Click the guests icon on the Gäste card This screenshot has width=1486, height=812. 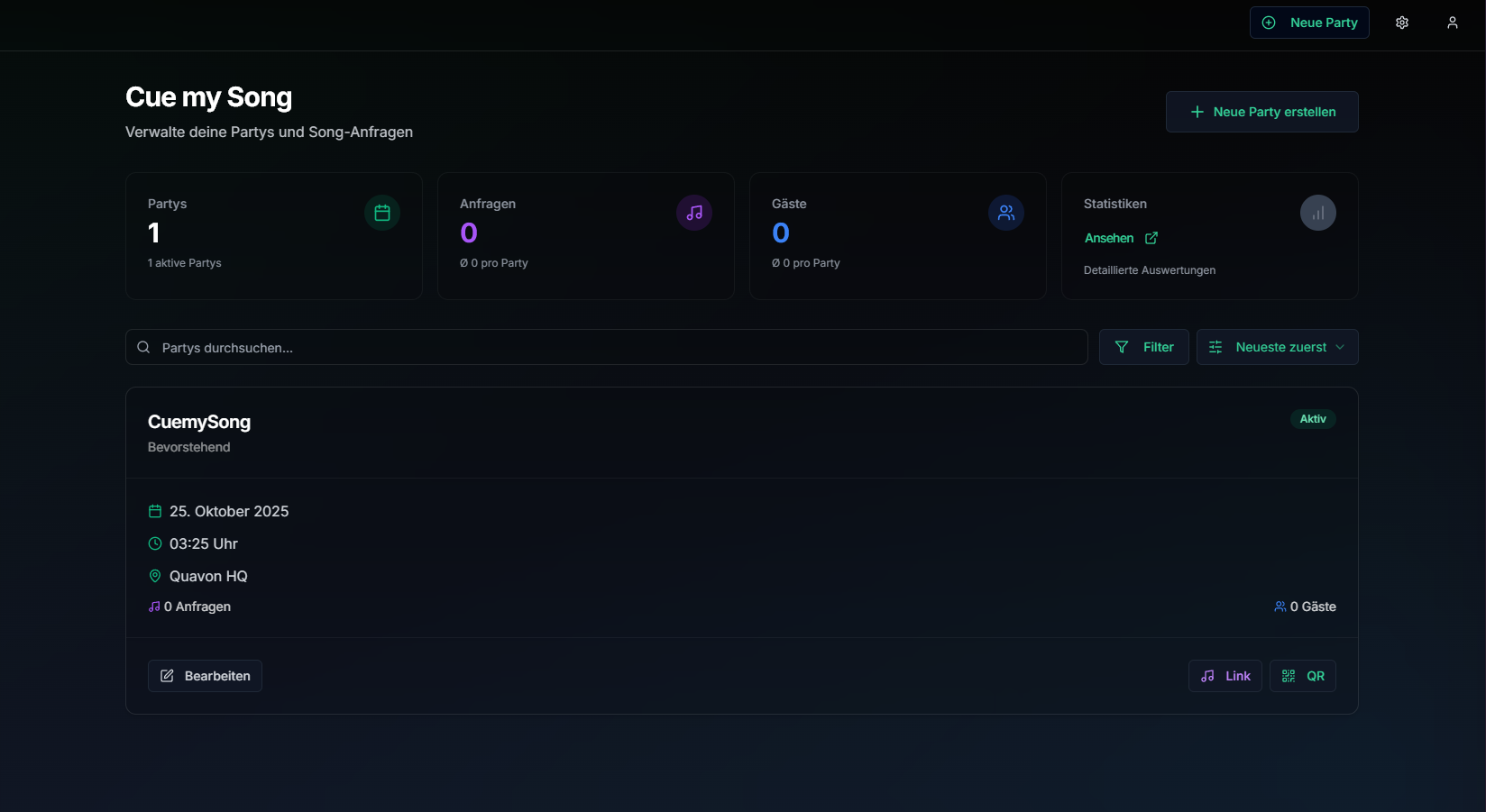coord(1005,213)
